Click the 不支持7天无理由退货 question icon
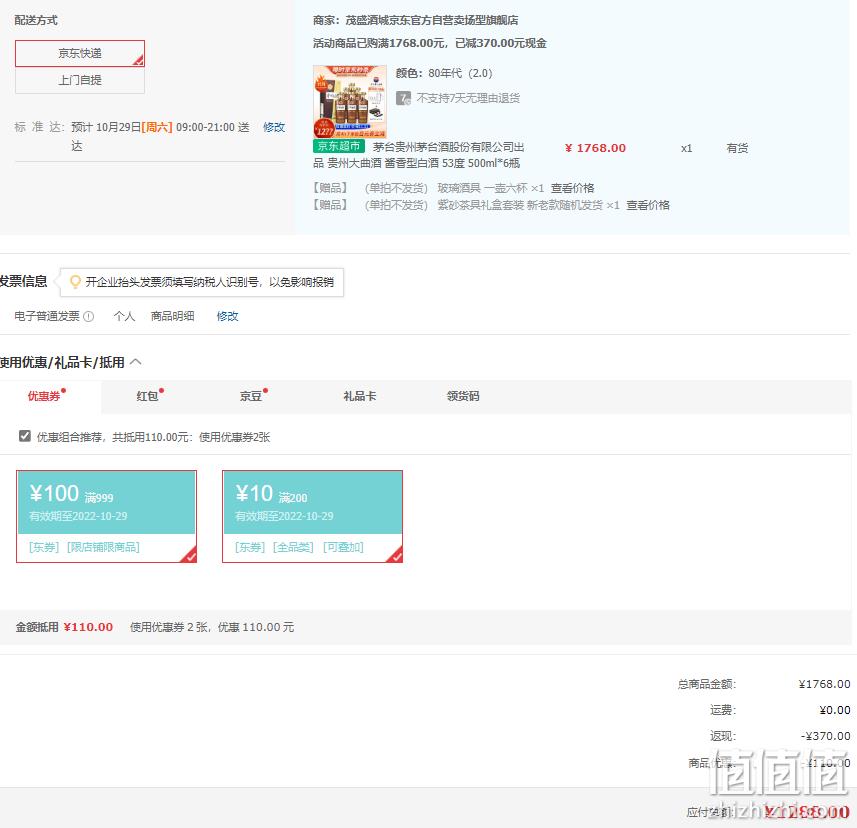Viewport: 857px width, 828px height. [403, 98]
